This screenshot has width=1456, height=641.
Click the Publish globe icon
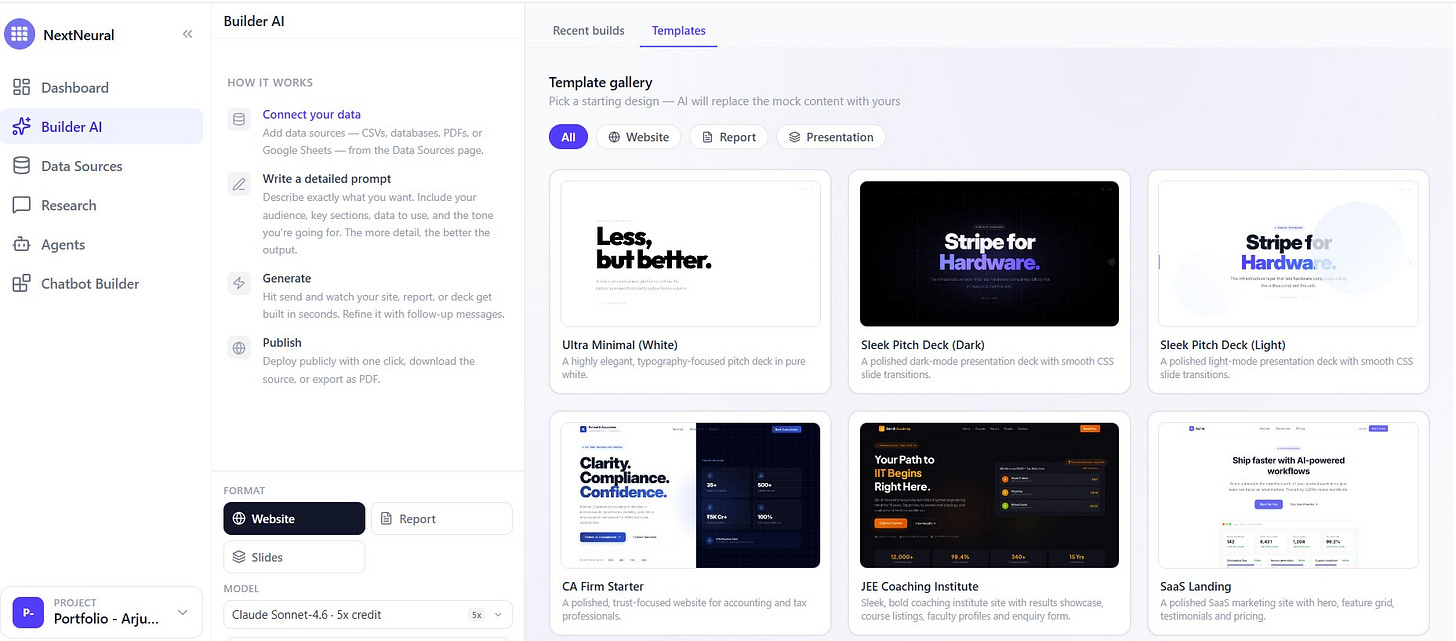click(239, 348)
